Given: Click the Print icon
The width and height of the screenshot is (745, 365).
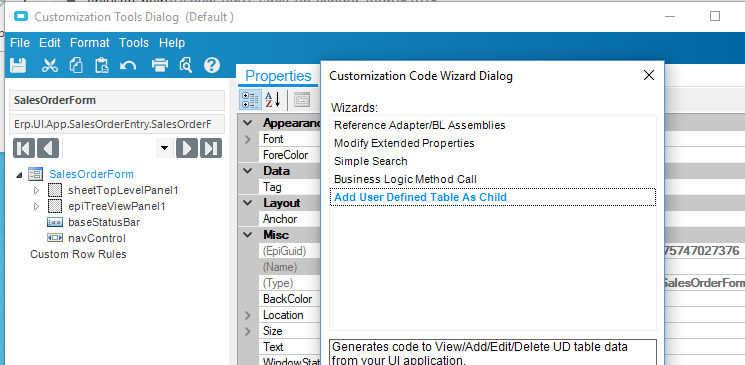Looking at the screenshot, I should [160, 65].
